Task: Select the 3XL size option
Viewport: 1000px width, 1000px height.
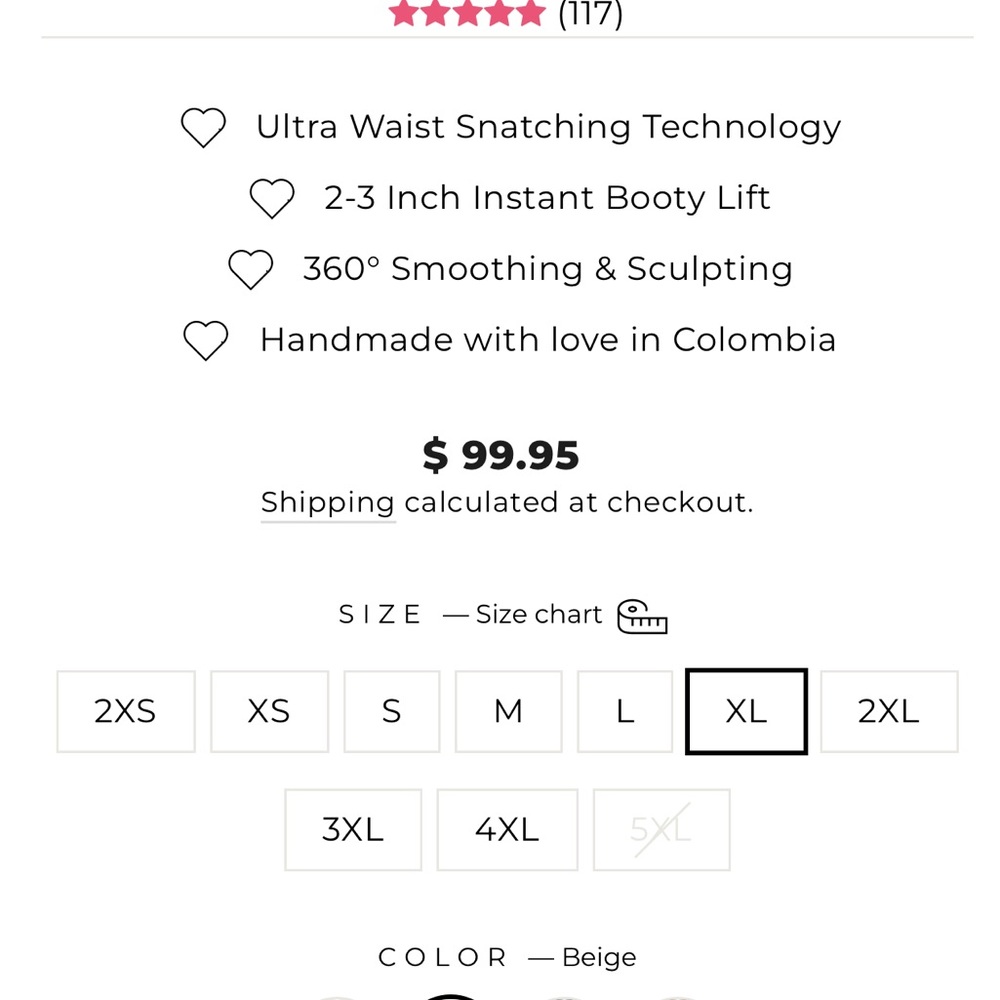Action: [x=353, y=829]
